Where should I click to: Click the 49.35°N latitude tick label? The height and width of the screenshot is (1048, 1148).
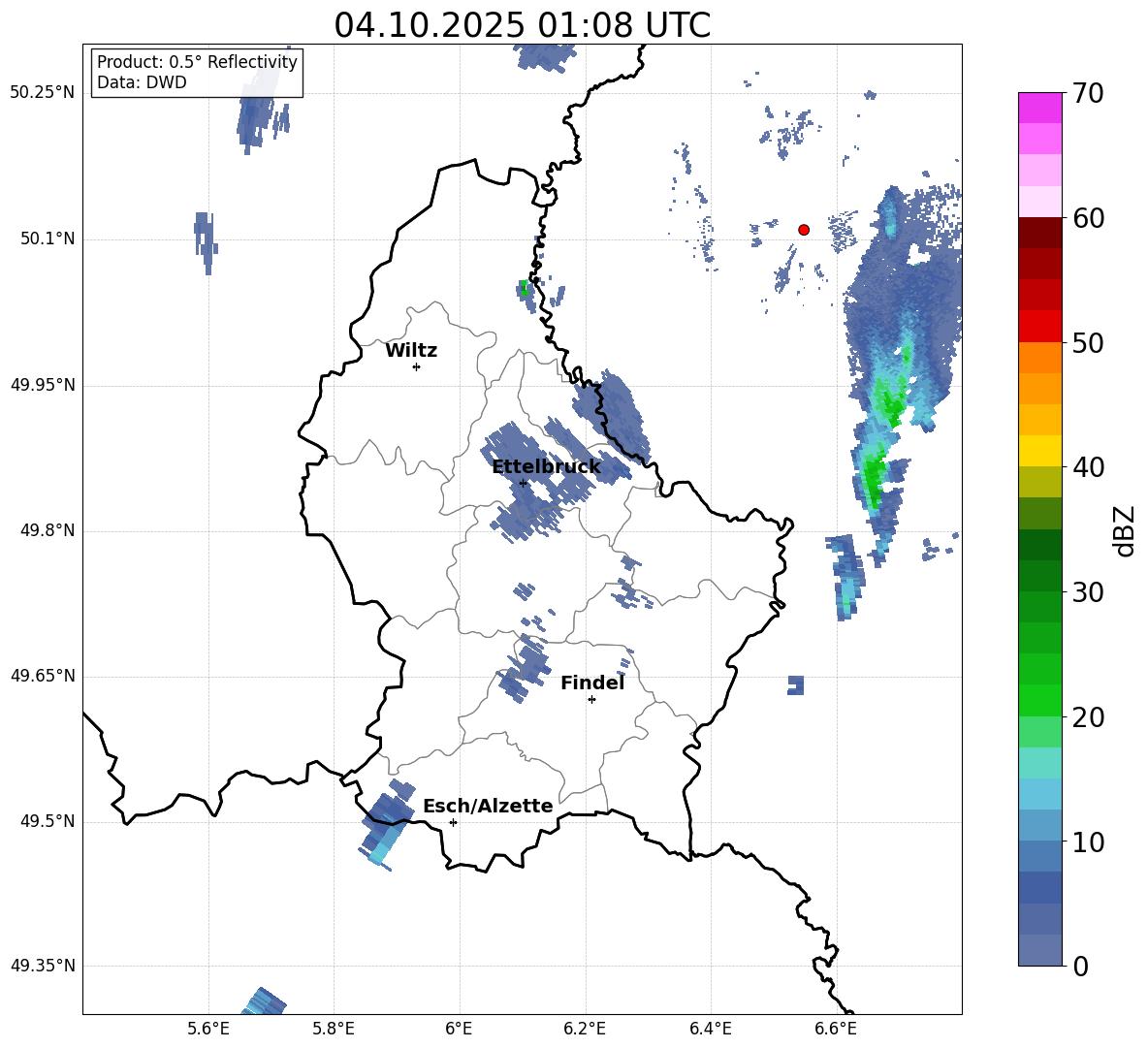[43, 966]
